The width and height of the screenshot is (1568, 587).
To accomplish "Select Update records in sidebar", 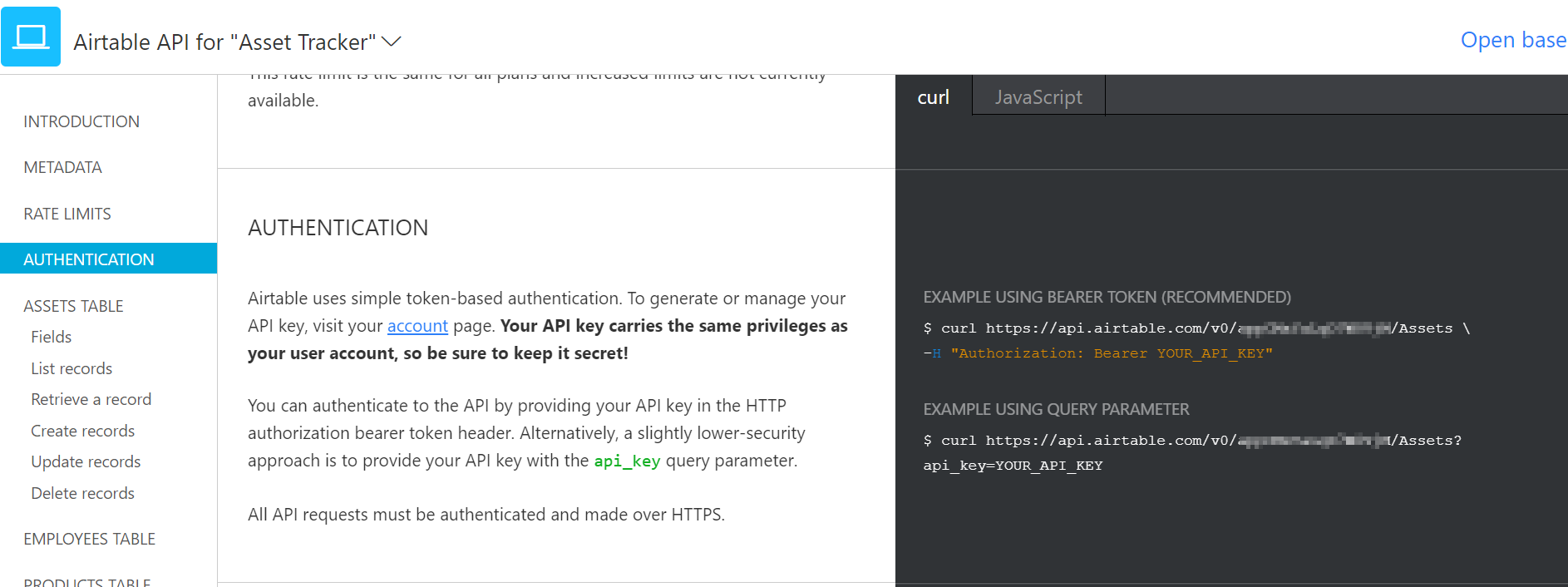I will 86,461.
